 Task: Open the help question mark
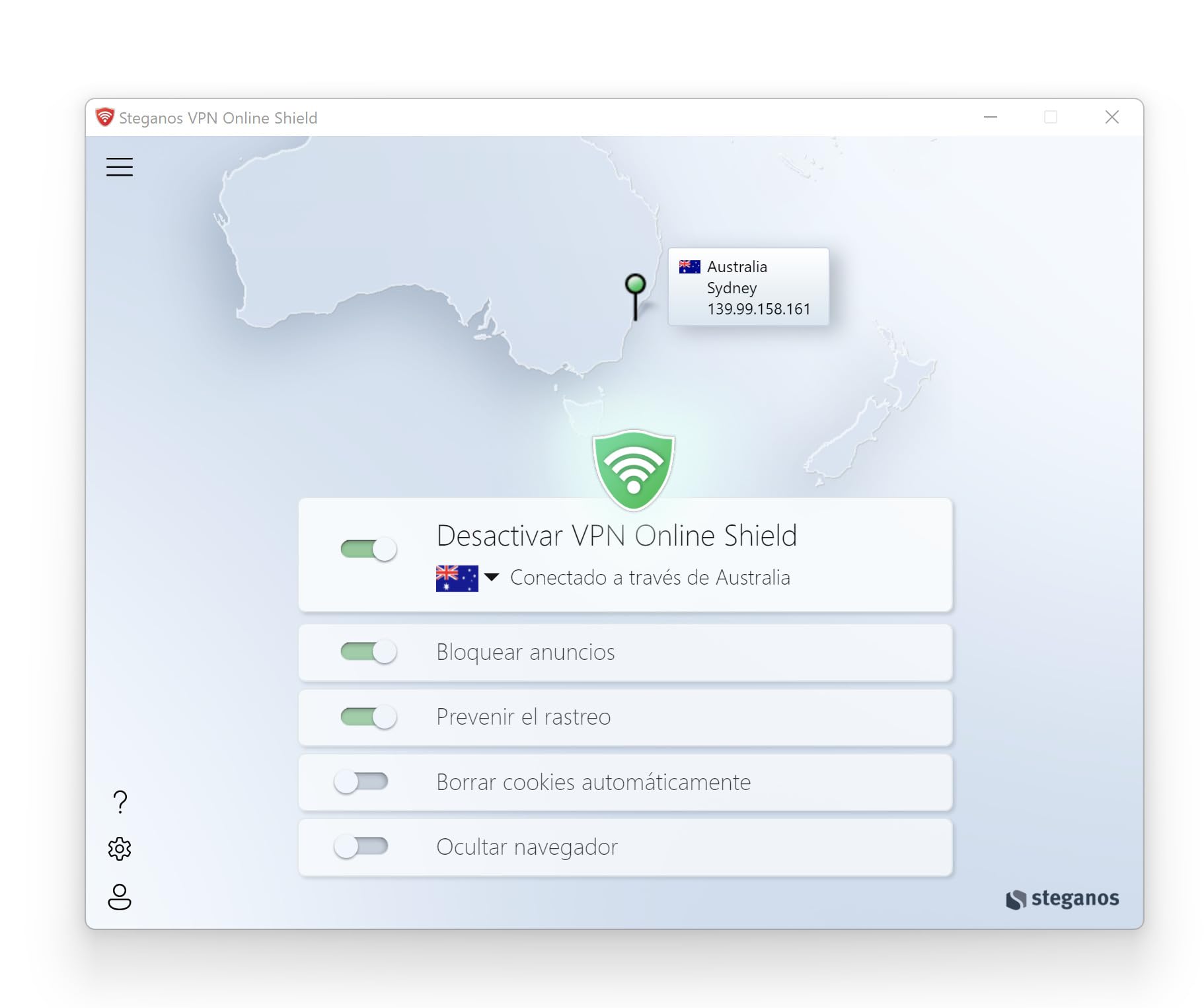(120, 802)
